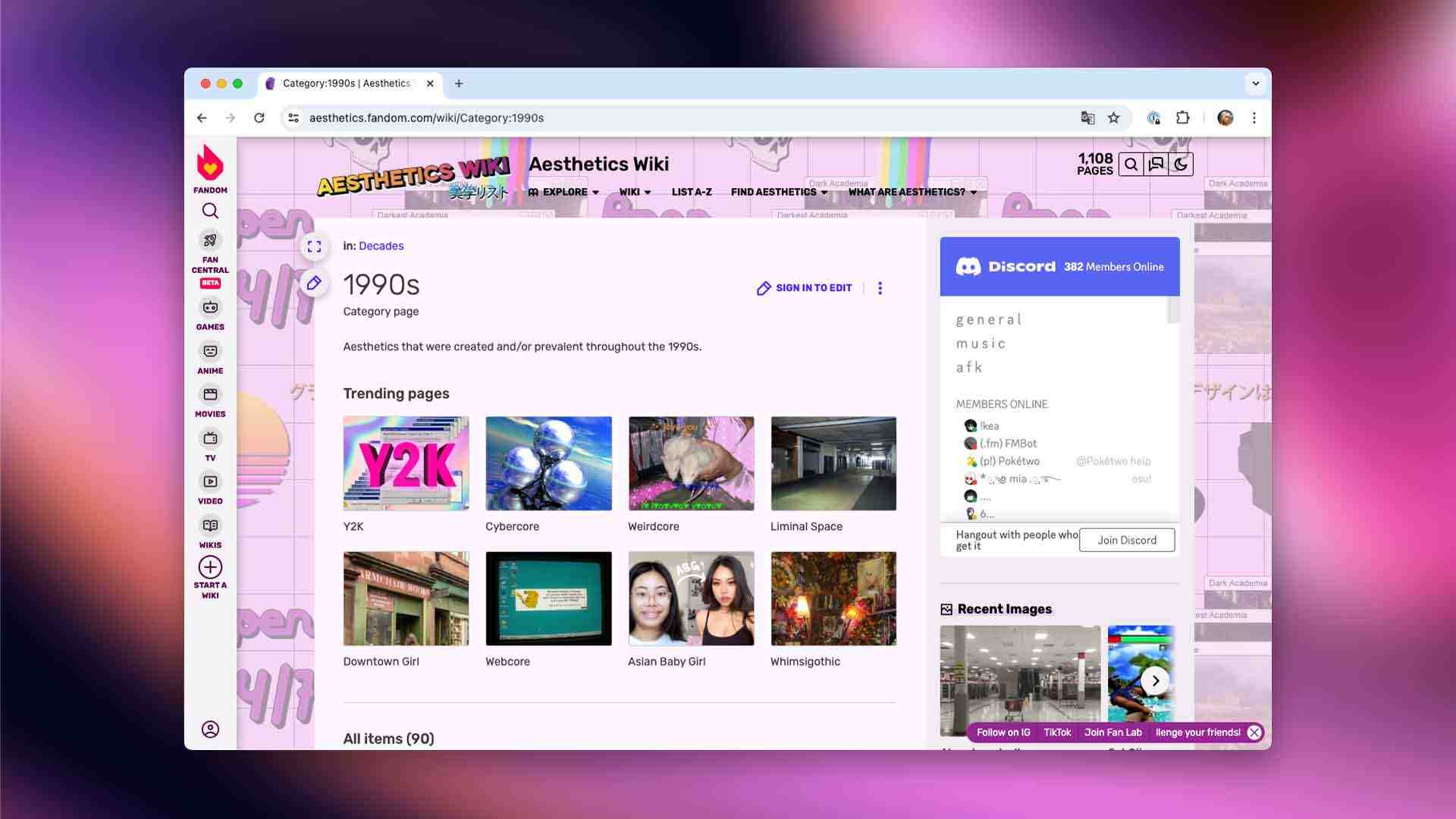Click Sign In To Edit
Viewport: 1456px width, 819px height.
tap(804, 288)
